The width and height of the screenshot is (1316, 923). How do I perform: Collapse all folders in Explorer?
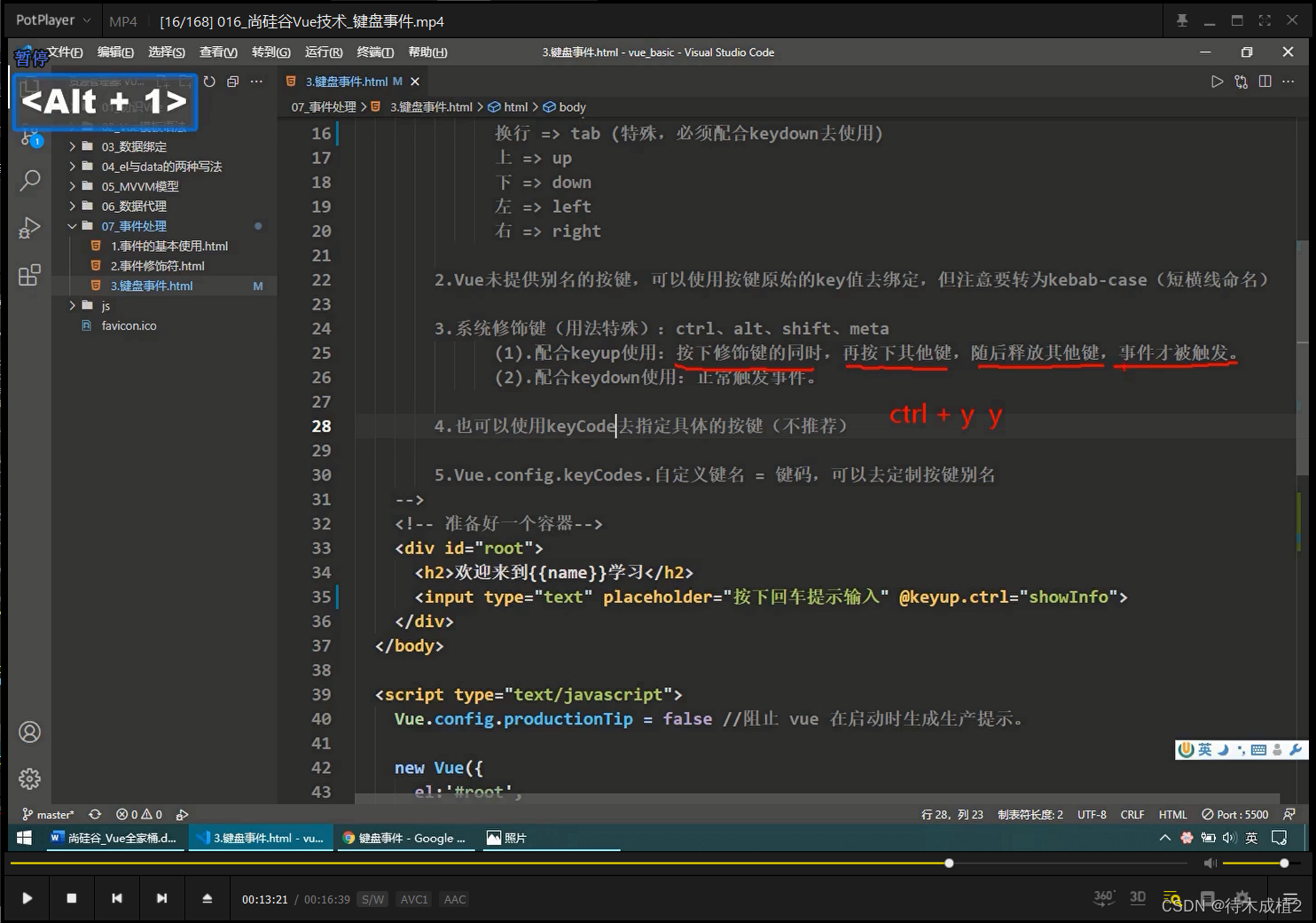pyautogui.click(x=232, y=82)
